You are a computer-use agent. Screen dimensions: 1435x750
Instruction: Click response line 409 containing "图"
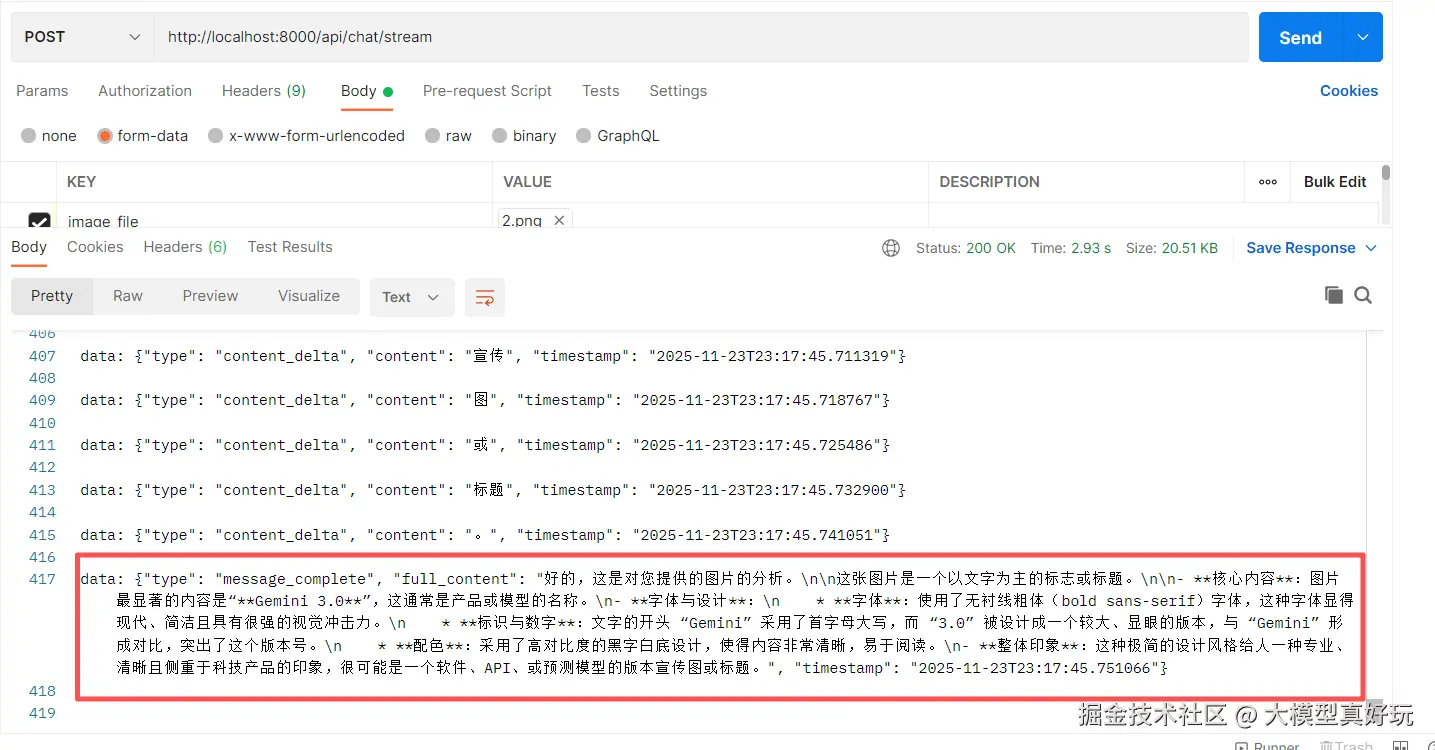485,400
